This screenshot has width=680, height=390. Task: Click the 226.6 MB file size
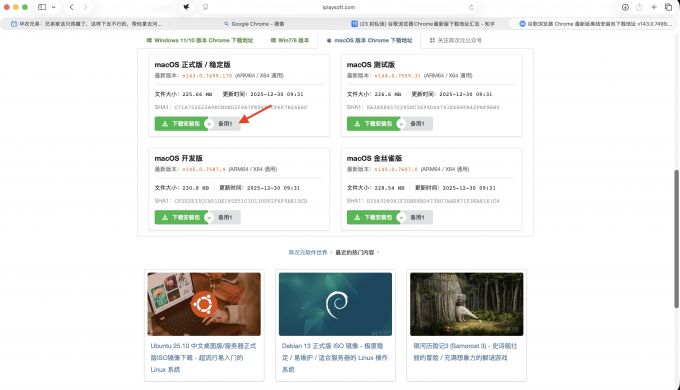388,94
